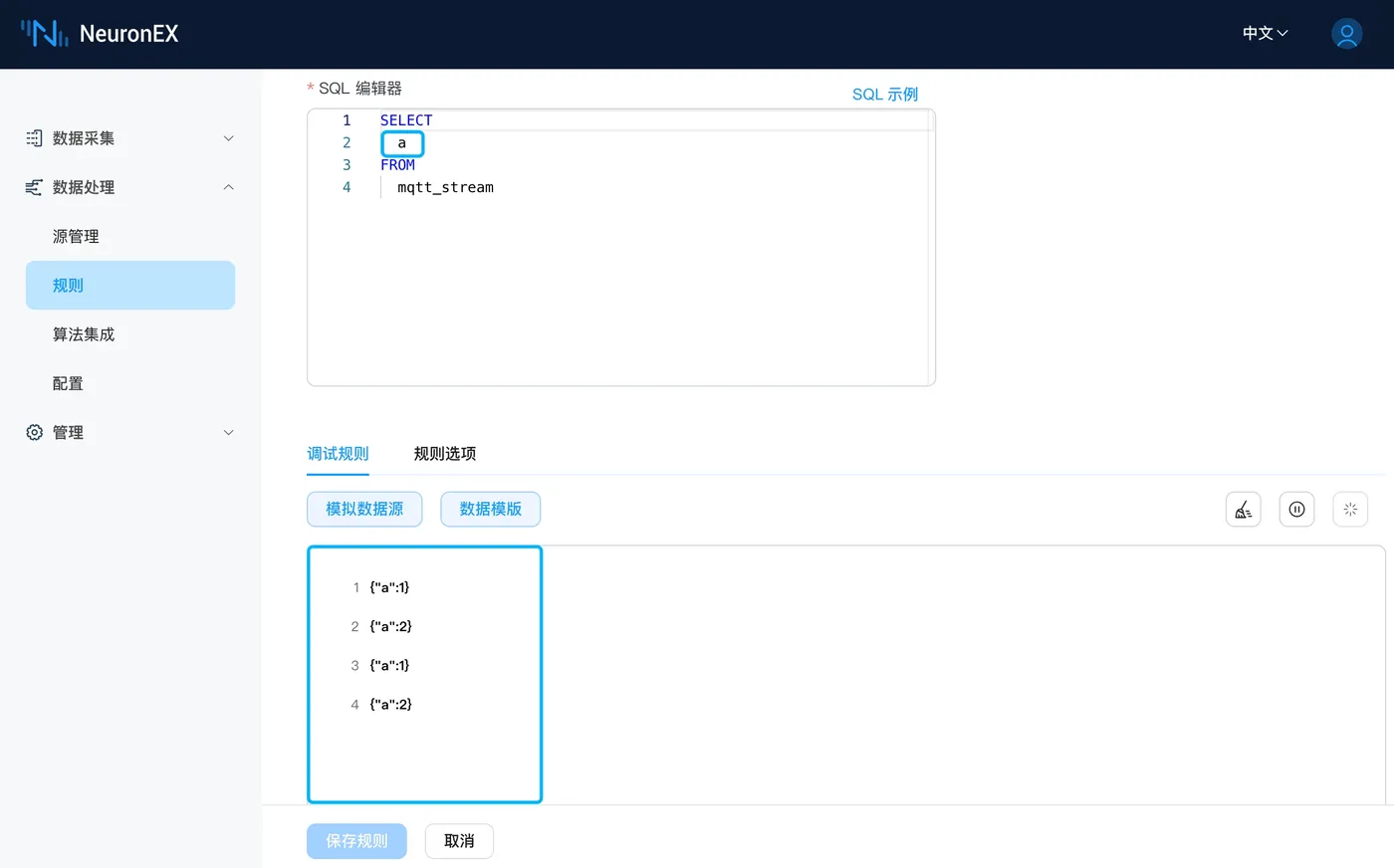Click the FROM keyword in SQL editor
This screenshot has width=1394, height=868.
point(397,165)
